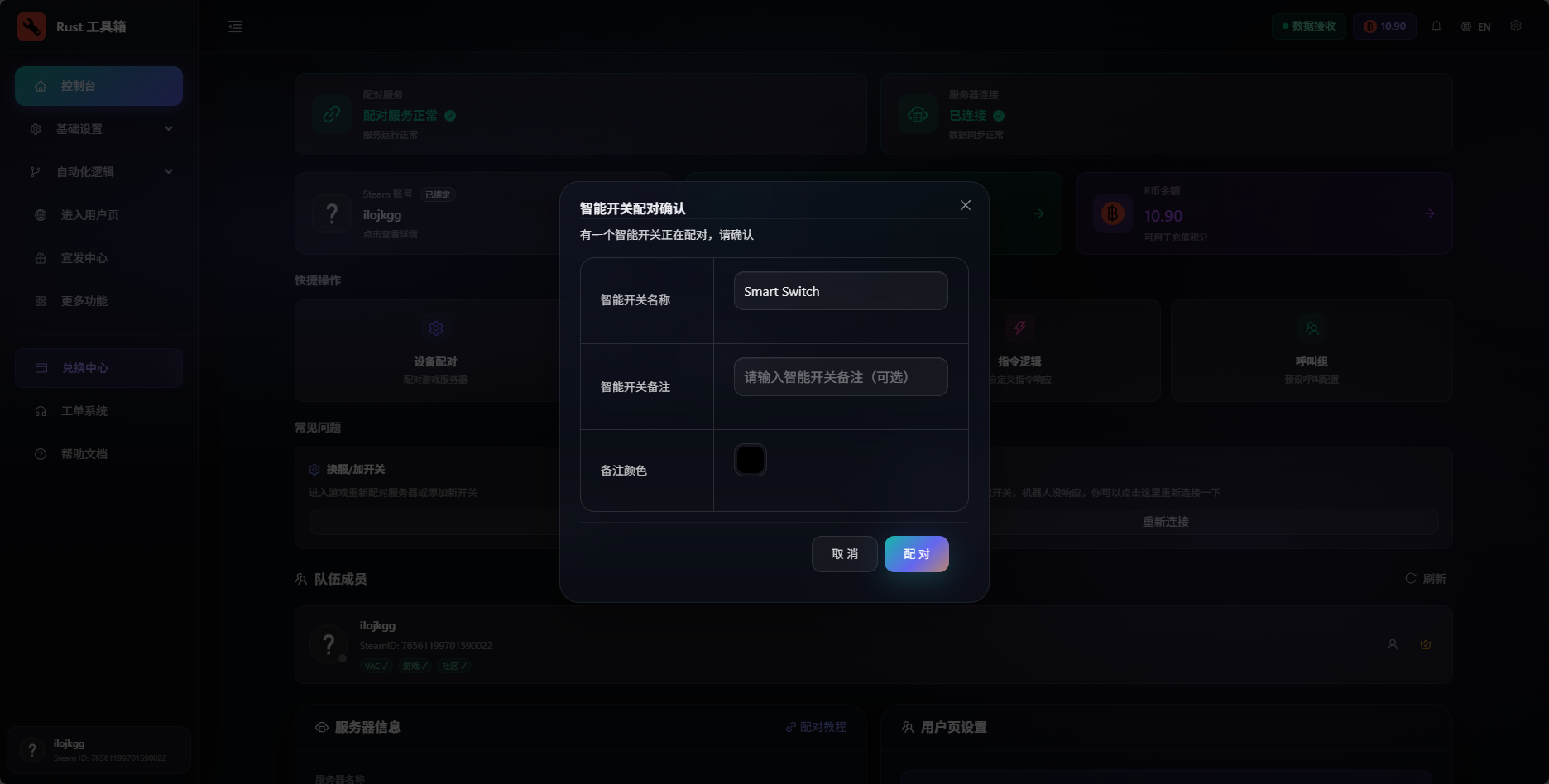Click the orange crown icon on ilojkgg's row
The width and height of the screenshot is (1549, 784).
[x=1426, y=644]
